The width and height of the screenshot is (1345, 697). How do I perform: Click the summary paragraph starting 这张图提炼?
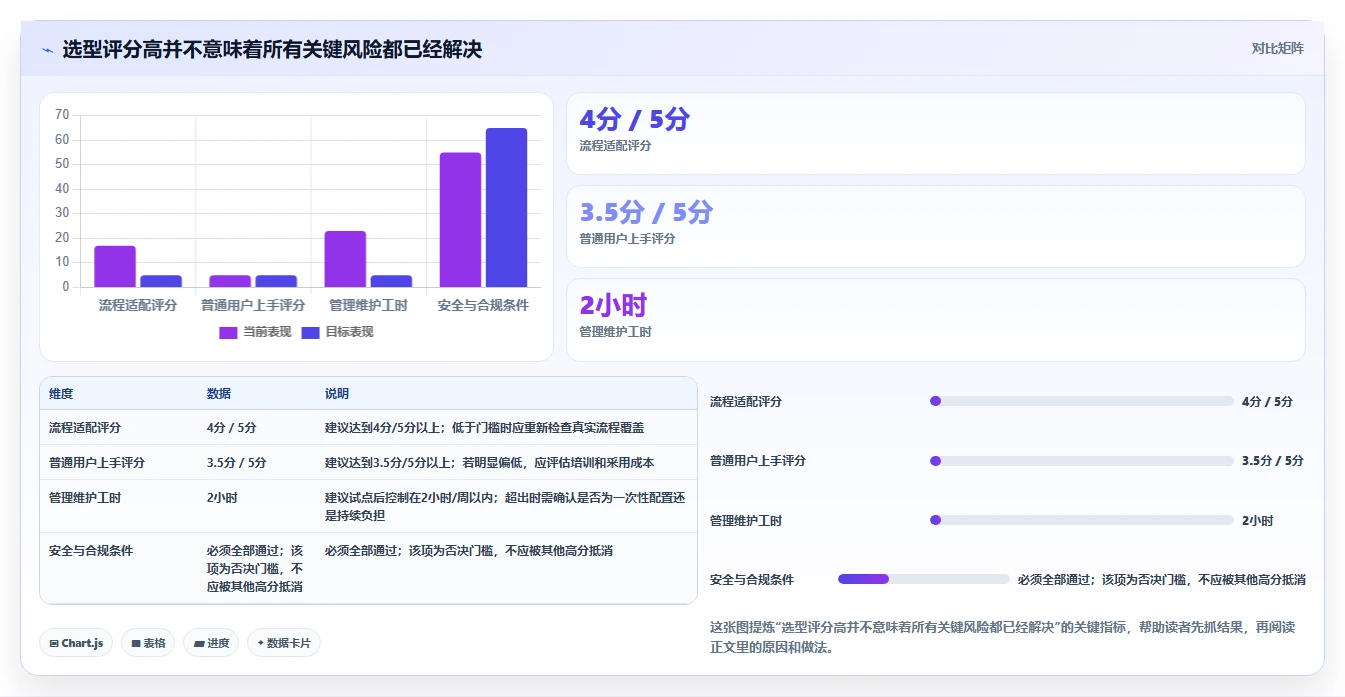tap(1002, 637)
